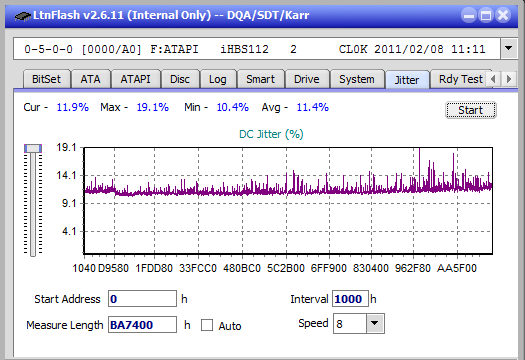Click the 6FF900 x-axis address label
The image size is (525, 360).
coord(328,268)
